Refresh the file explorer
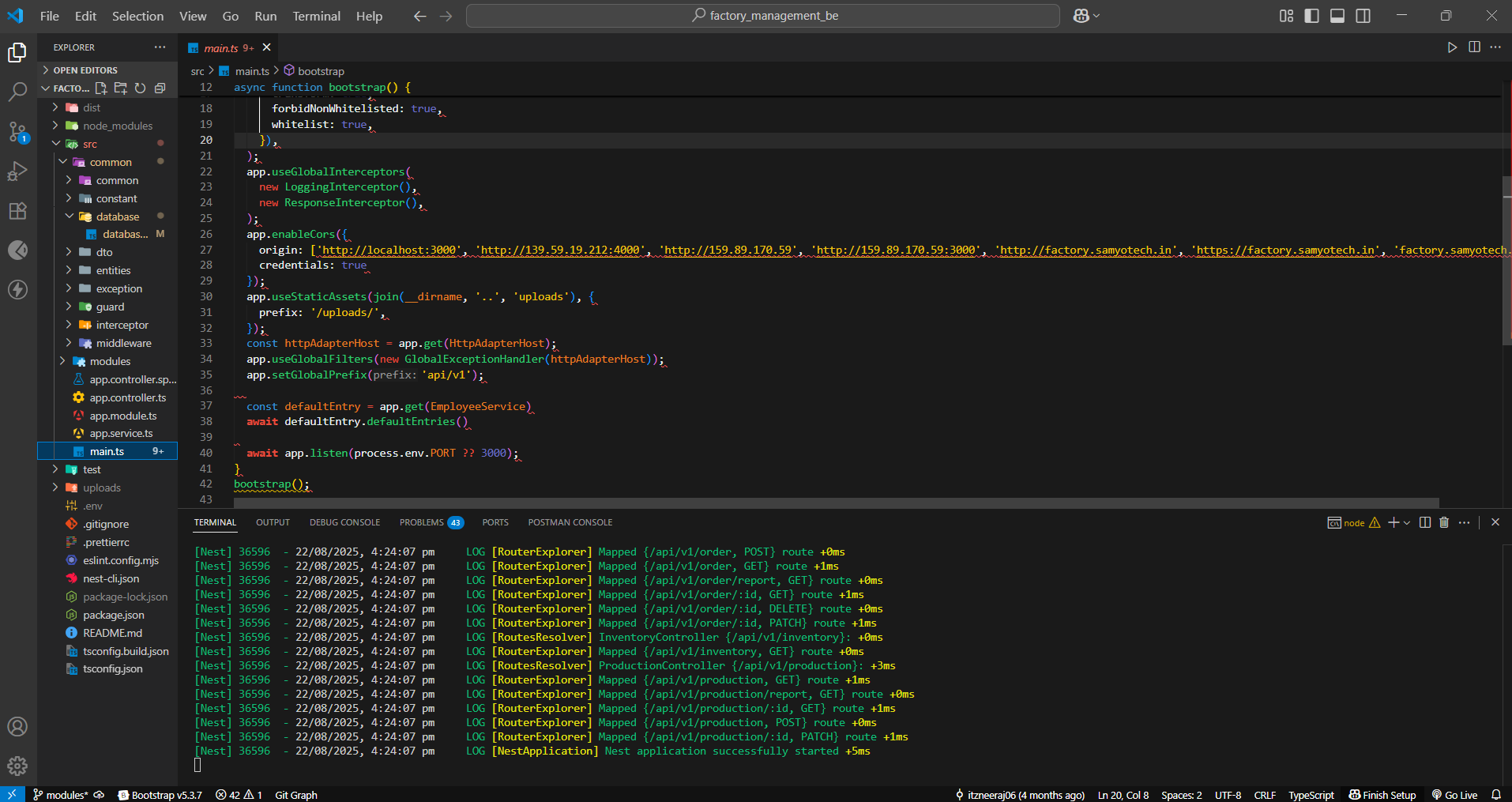The image size is (1512, 802). [140, 88]
